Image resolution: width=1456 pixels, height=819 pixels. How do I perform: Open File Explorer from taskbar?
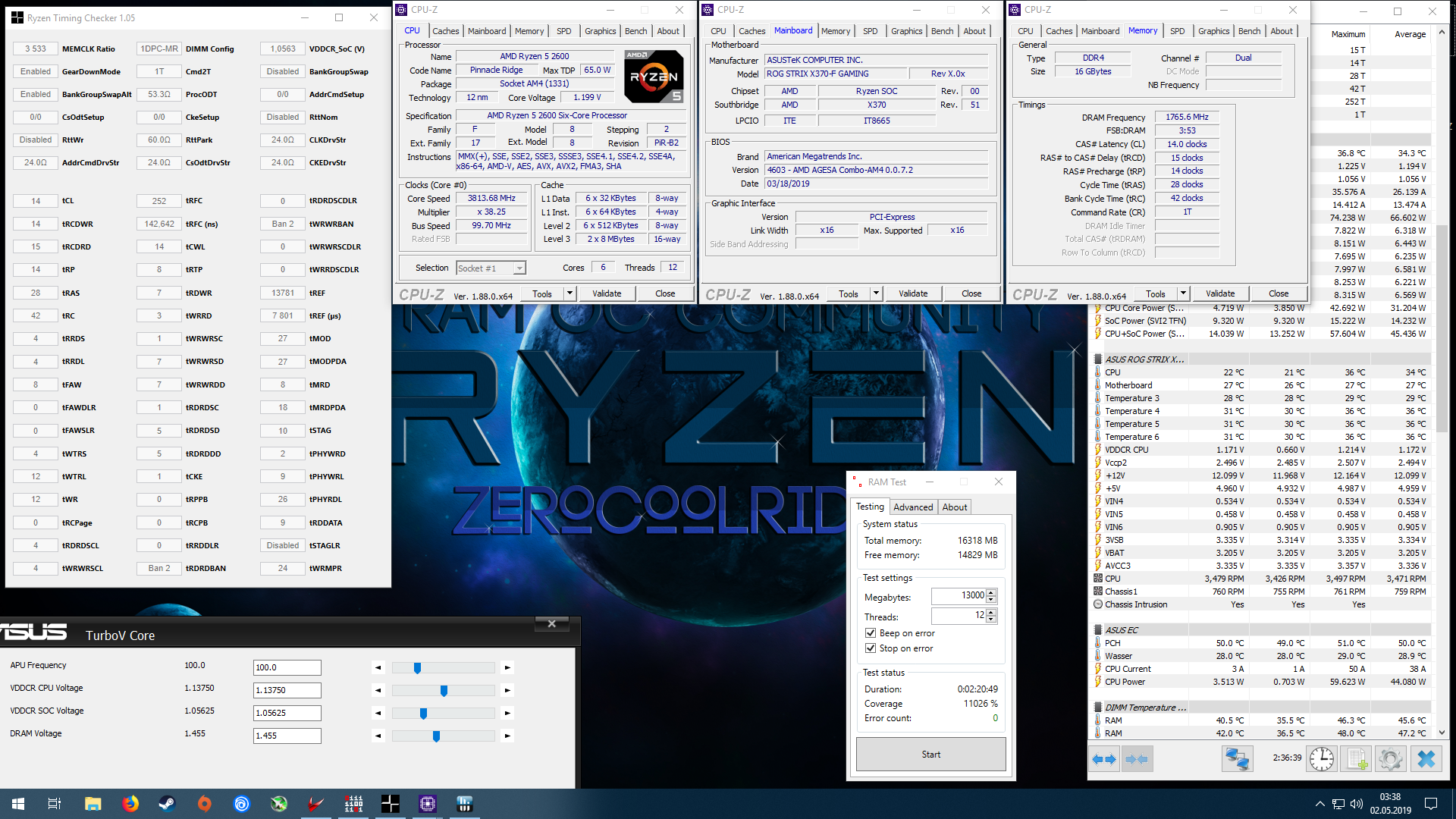93,804
